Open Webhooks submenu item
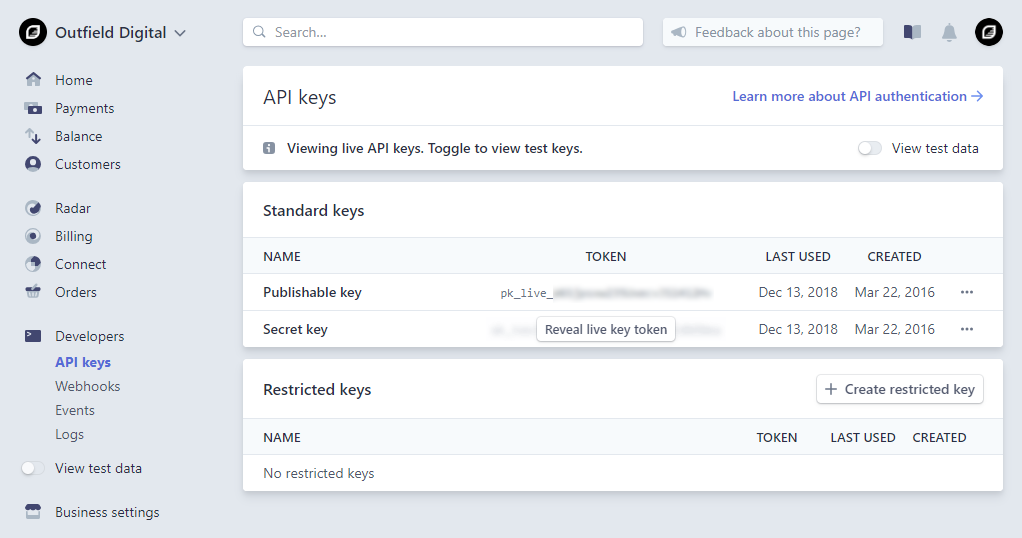 pyautogui.click(x=88, y=386)
